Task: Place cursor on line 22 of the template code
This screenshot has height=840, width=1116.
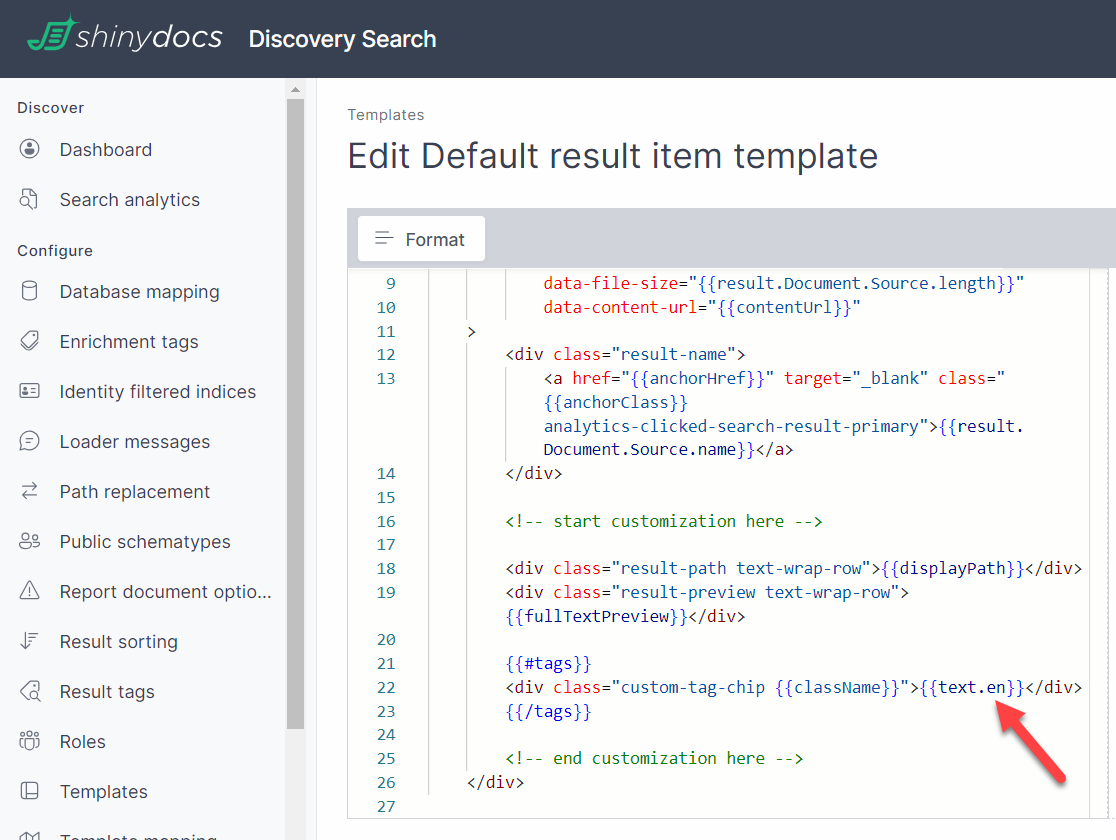Action: (x=700, y=687)
